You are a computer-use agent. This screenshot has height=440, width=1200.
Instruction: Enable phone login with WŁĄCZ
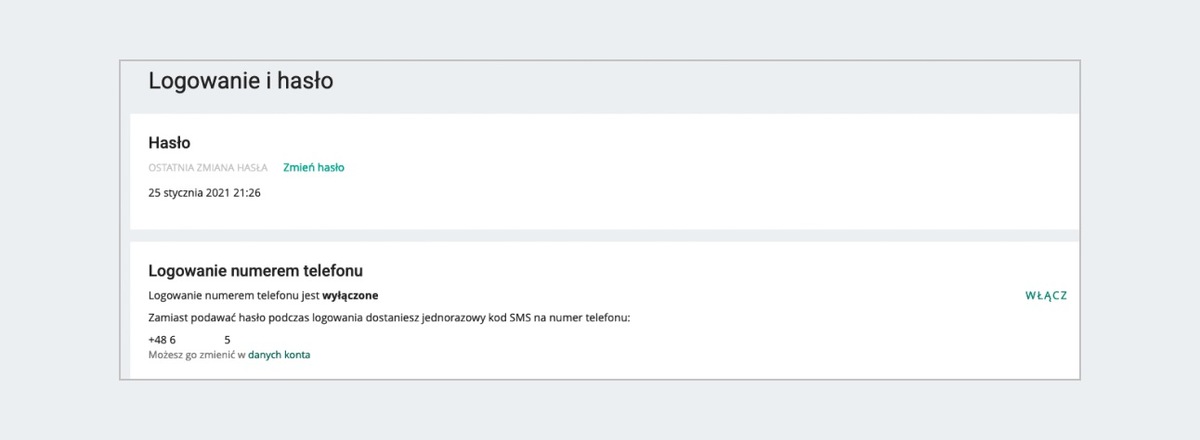1046,296
